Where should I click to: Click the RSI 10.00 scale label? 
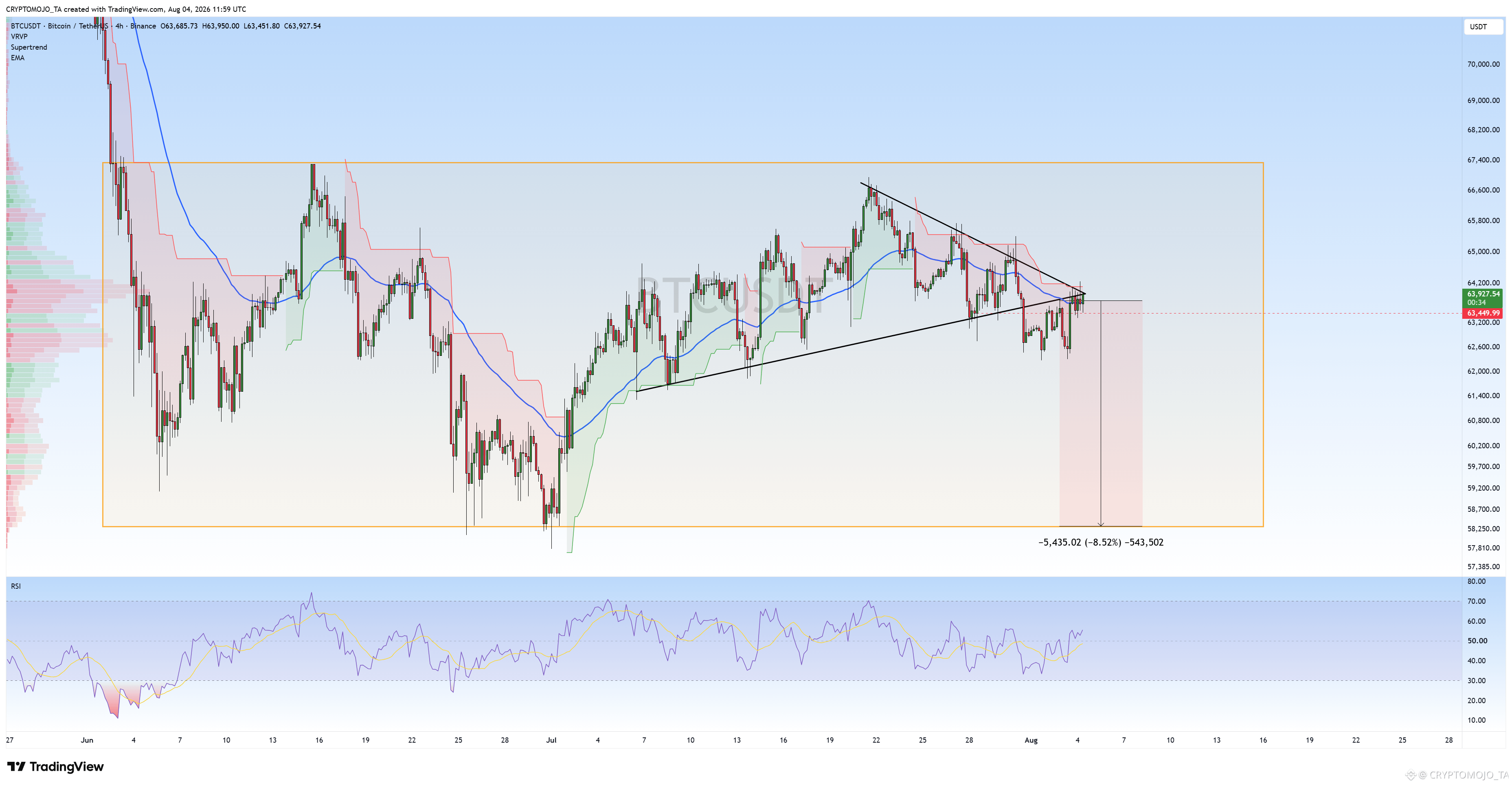1477,720
